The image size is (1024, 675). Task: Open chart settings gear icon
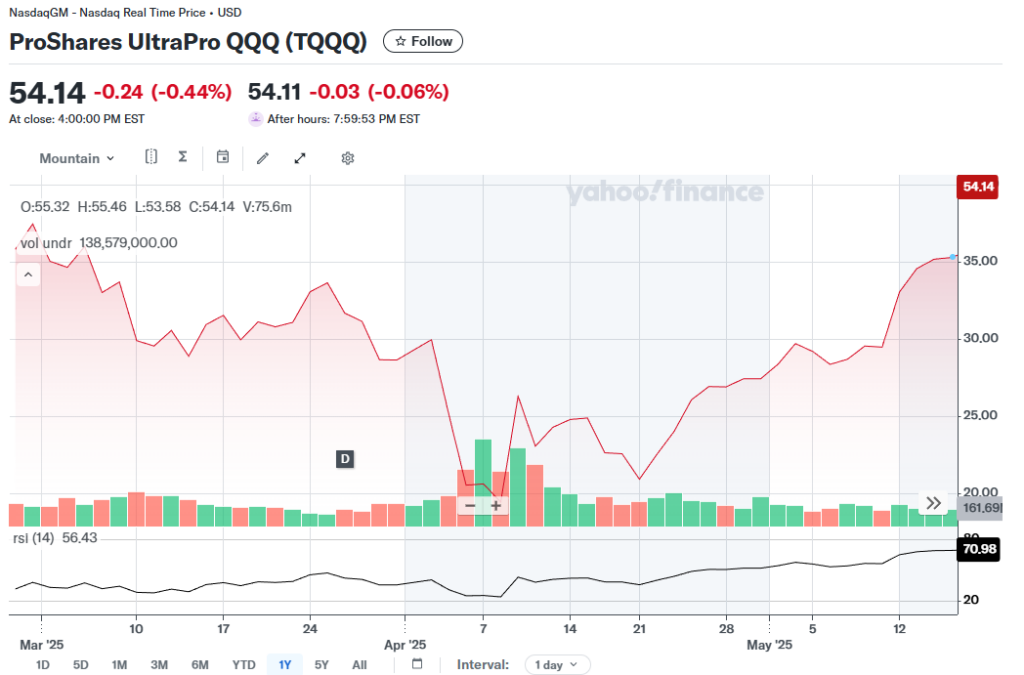(348, 158)
